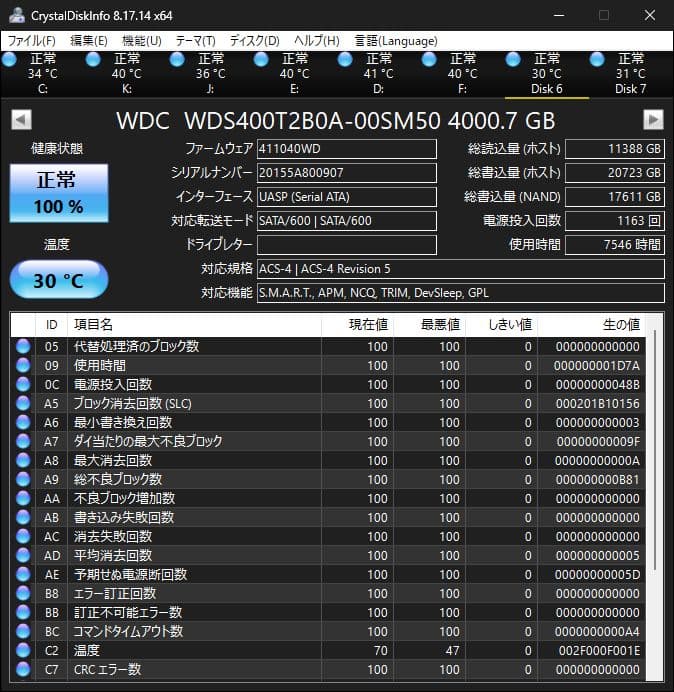The width and height of the screenshot is (674, 692).
Task: Select the Disk 7 tab
Action: 630,74
